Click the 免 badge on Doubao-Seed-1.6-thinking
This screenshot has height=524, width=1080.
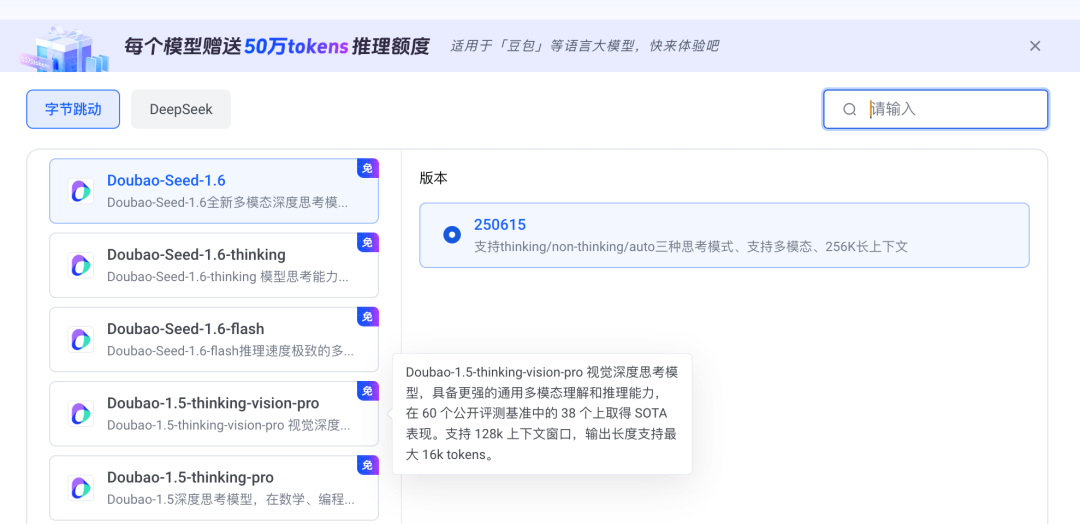[x=368, y=242]
